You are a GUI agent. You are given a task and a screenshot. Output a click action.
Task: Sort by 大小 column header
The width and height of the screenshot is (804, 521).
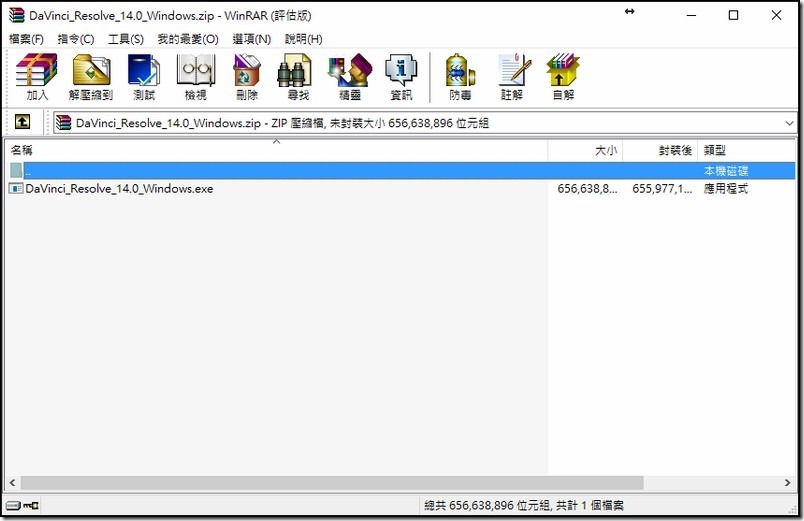click(585, 150)
